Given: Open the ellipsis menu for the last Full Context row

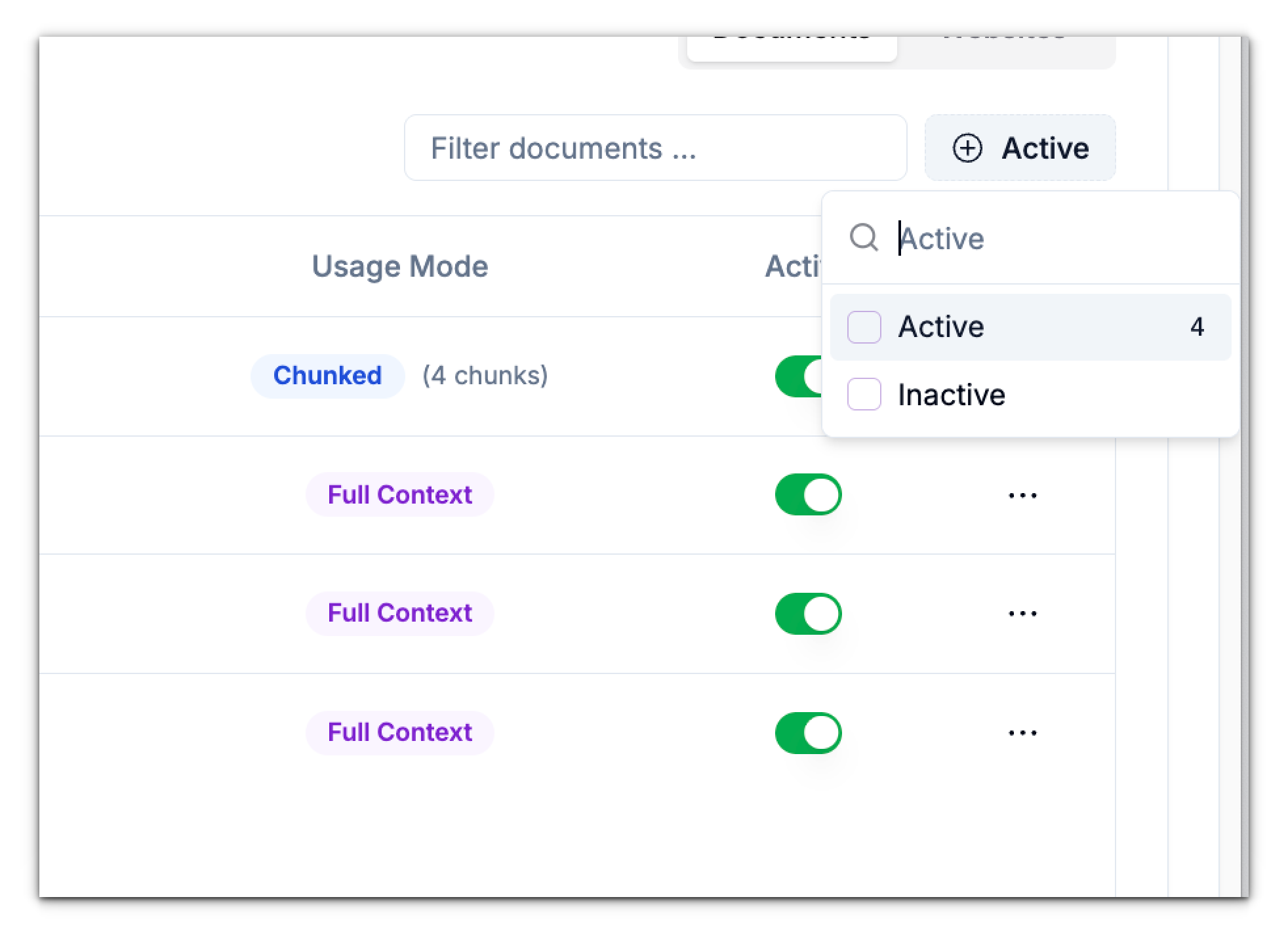Looking at the screenshot, I should [x=1022, y=732].
